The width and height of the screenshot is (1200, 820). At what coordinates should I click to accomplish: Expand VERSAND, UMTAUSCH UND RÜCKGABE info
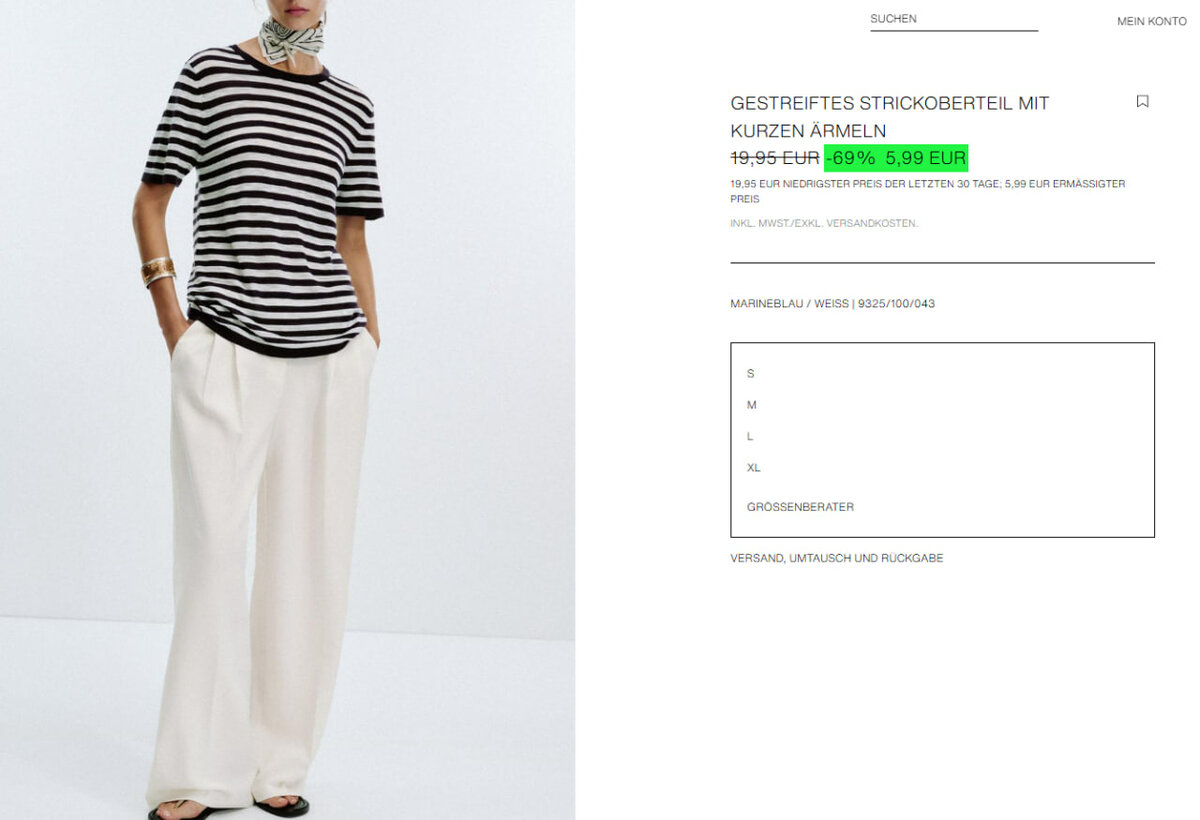(x=837, y=558)
